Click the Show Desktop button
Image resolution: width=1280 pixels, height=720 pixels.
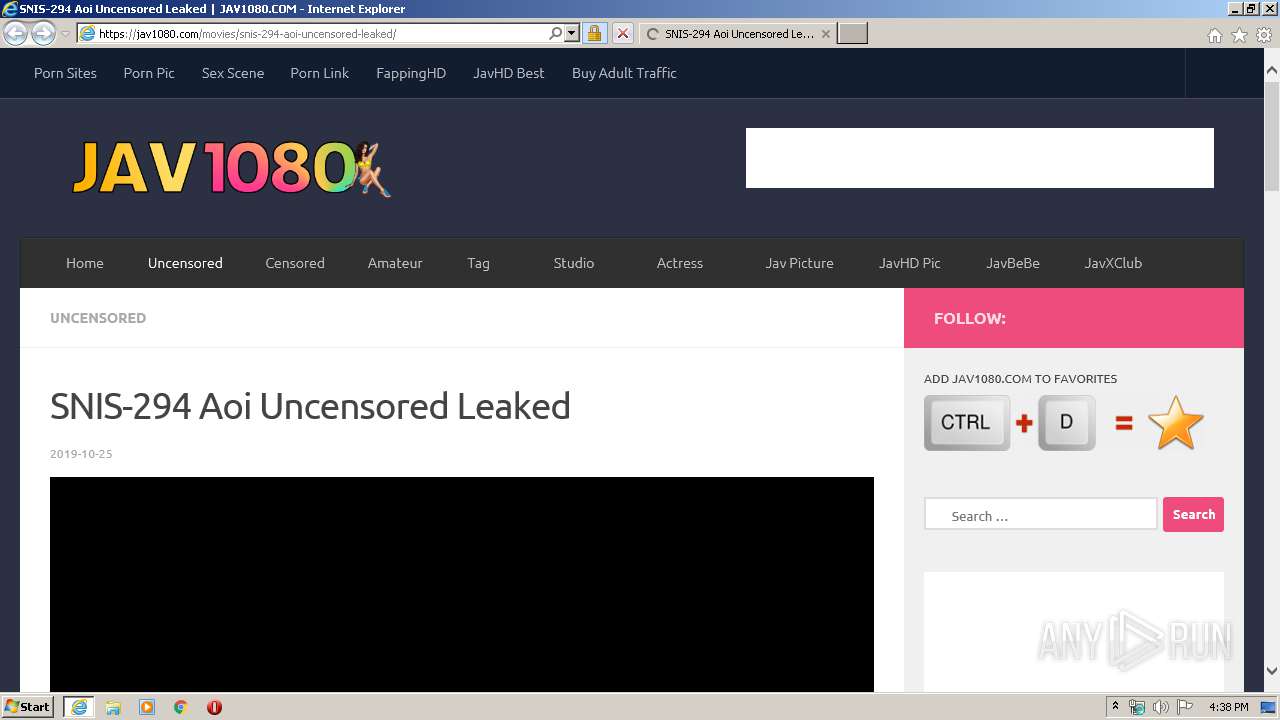1269,707
